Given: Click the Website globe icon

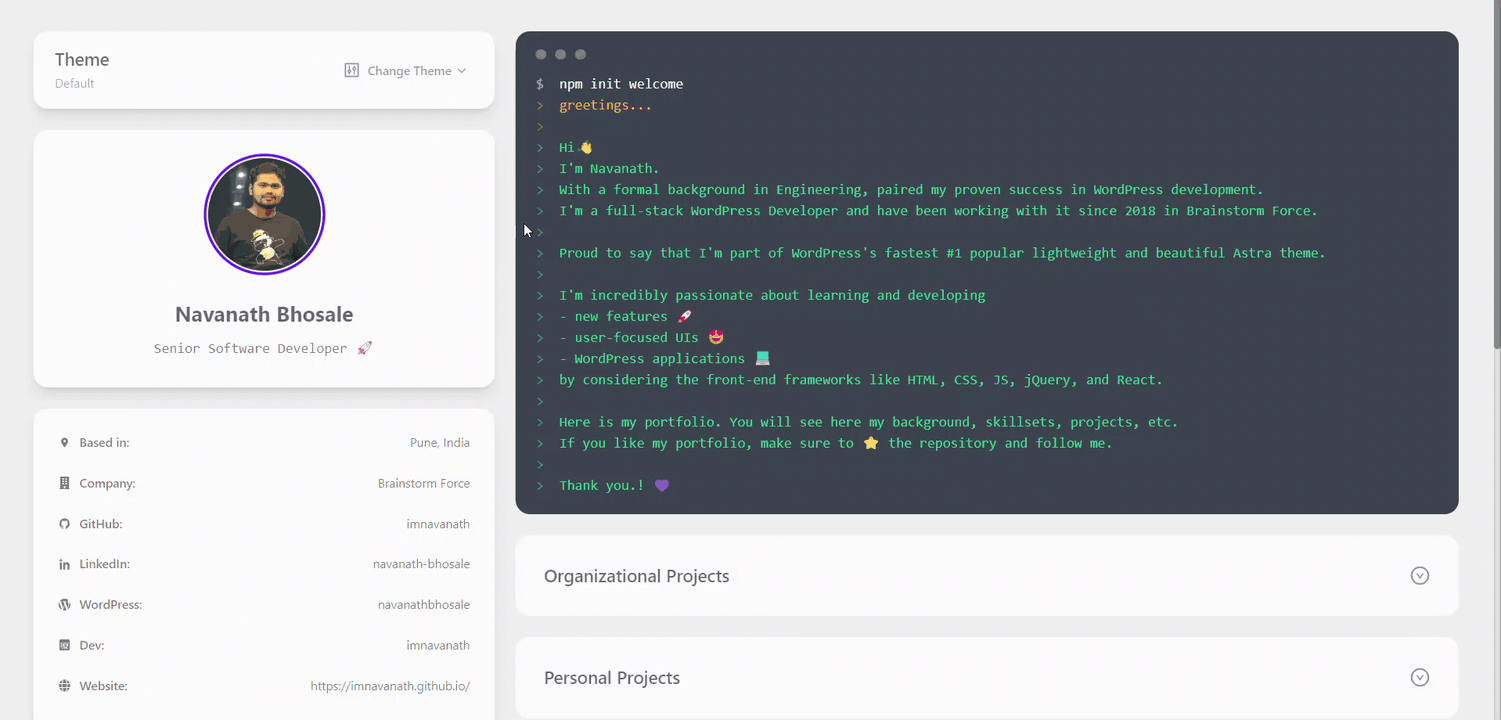Looking at the screenshot, I should tap(64, 686).
